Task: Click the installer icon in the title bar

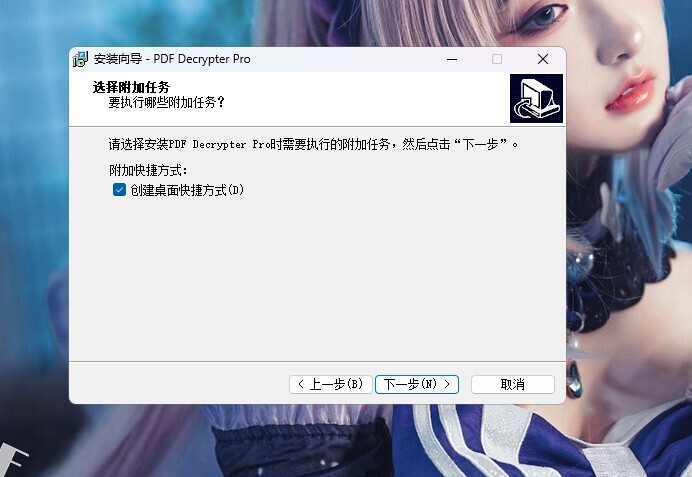Action: [x=80, y=59]
